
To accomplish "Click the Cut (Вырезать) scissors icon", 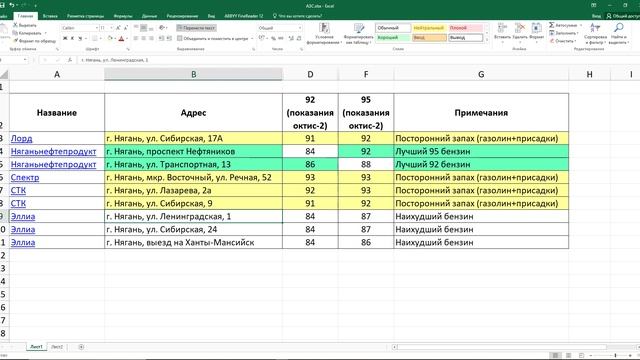I will point(15,25).
